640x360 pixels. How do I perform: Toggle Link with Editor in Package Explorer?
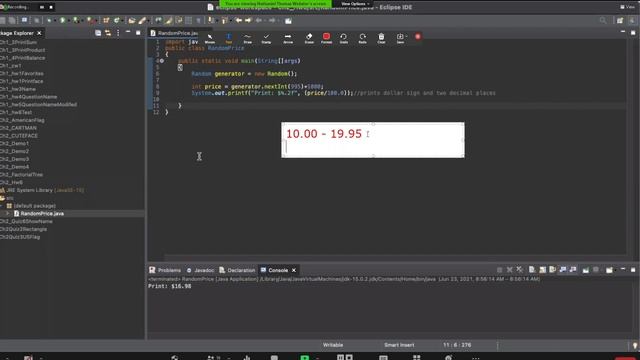tap(108, 33)
